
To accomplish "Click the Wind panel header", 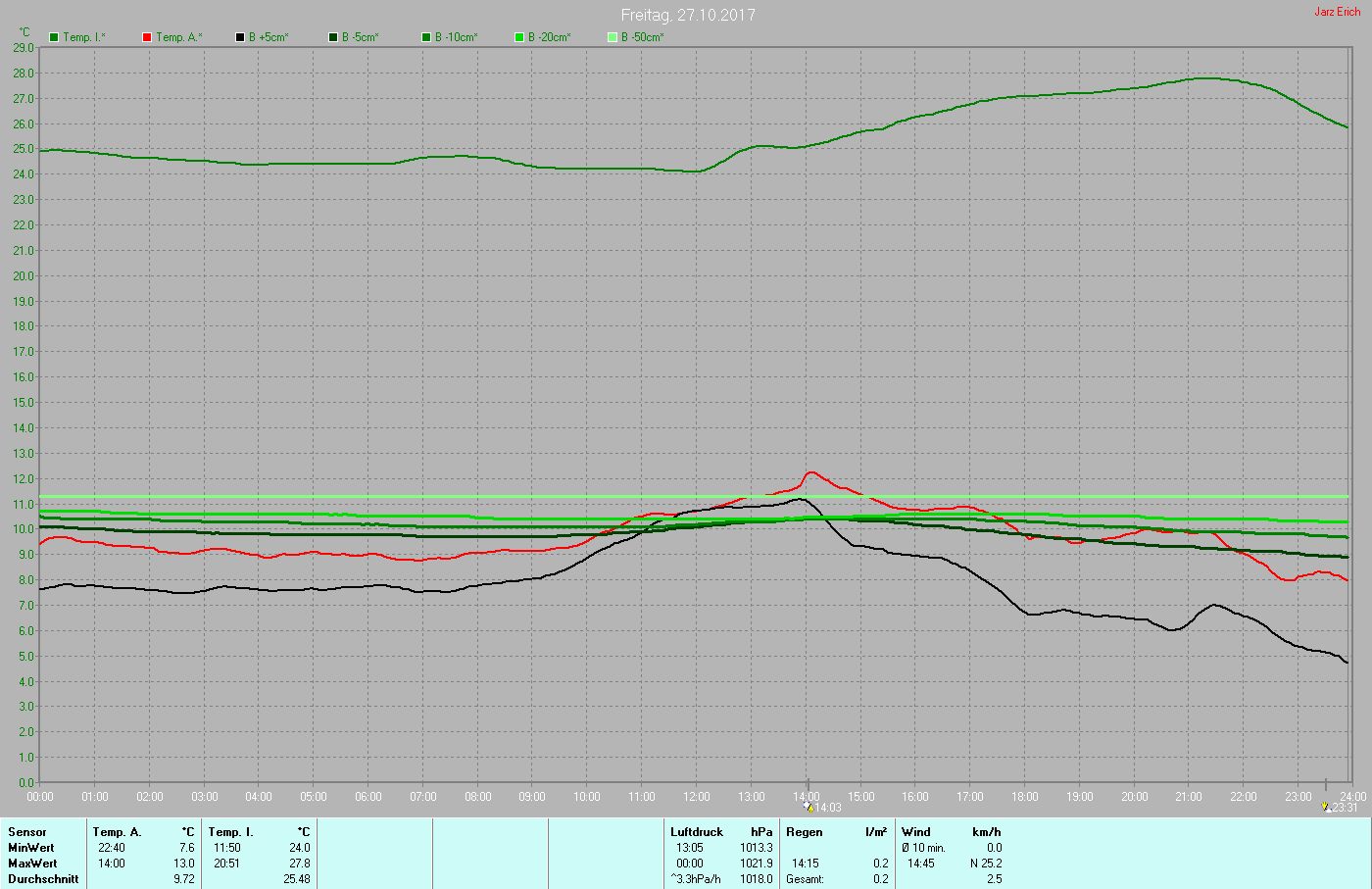I will coord(916,832).
